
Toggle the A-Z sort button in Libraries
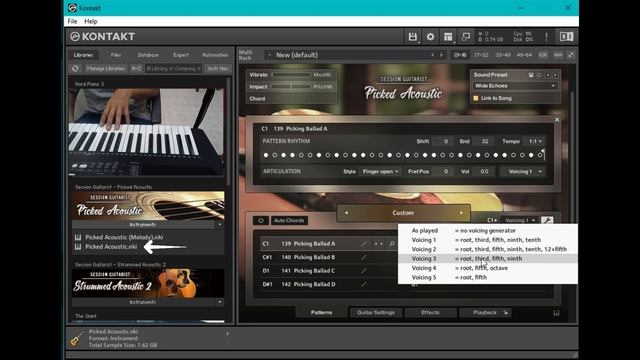click(x=136, y=68)
